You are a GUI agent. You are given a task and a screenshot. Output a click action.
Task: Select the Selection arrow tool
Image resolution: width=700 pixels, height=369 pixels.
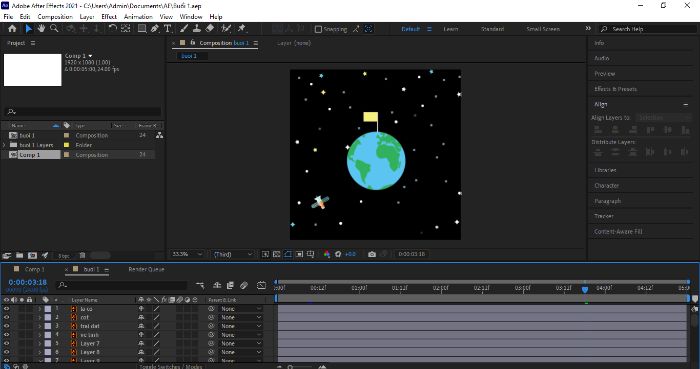pyautogui.click(x=29, y=29)
